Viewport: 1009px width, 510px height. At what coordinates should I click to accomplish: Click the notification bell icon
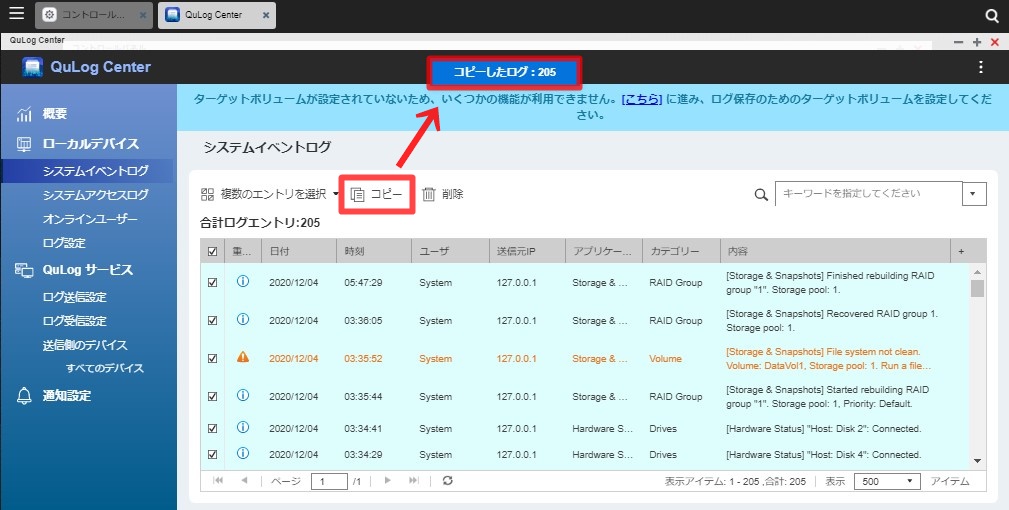pos(24,396)
